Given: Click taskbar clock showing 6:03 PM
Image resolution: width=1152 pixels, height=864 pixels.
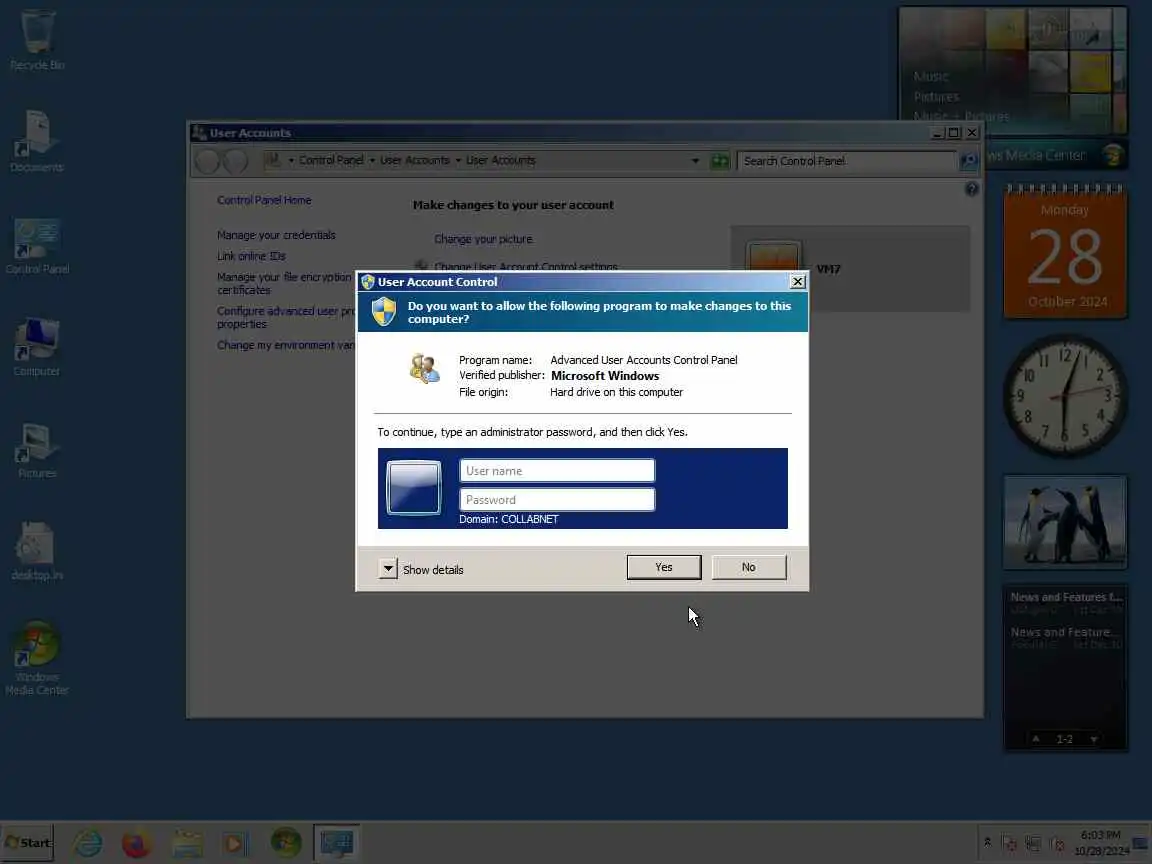Looking at the screenshot, I should tap(1101, 843).
